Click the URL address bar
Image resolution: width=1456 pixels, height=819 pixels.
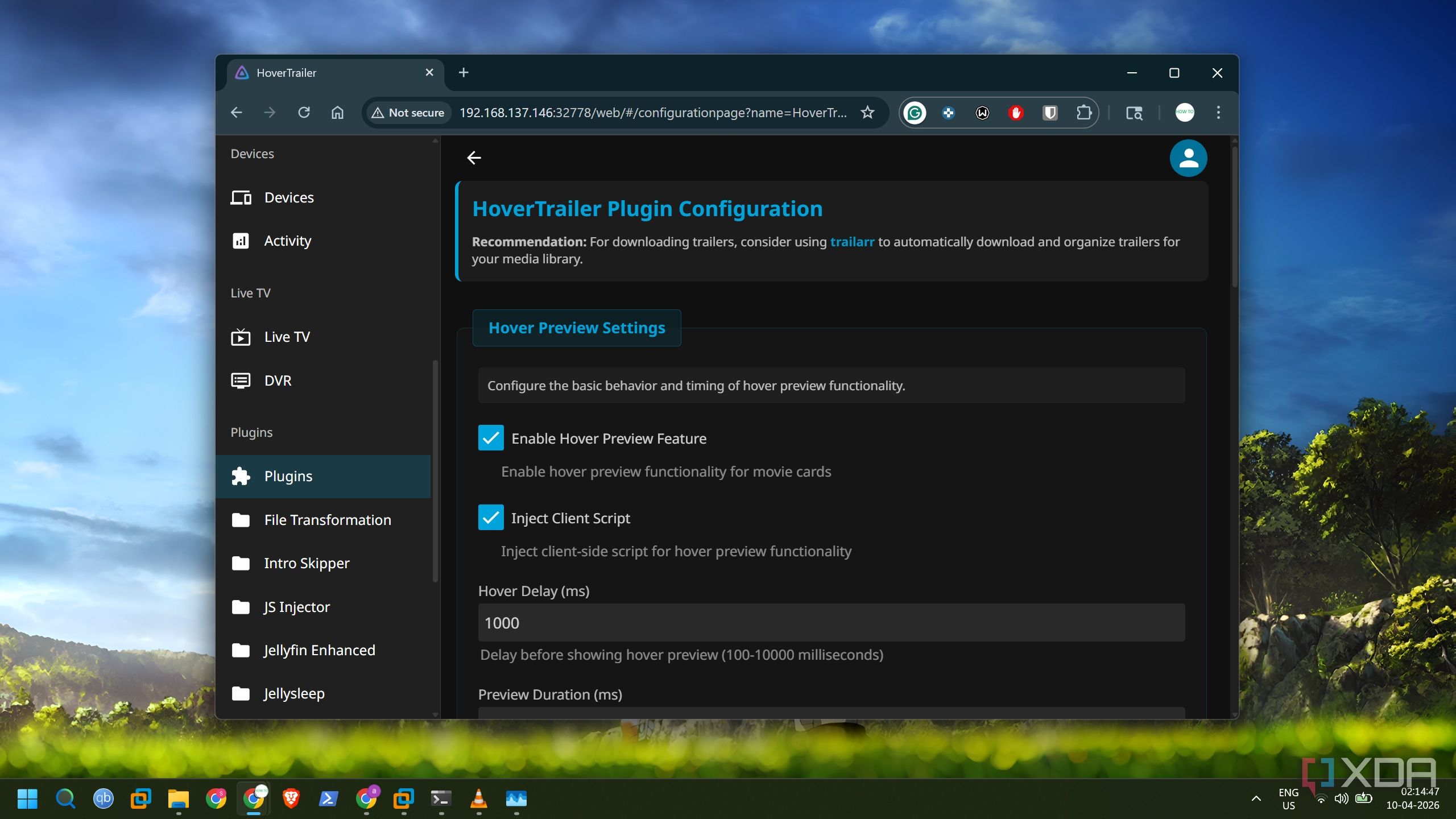653,113
